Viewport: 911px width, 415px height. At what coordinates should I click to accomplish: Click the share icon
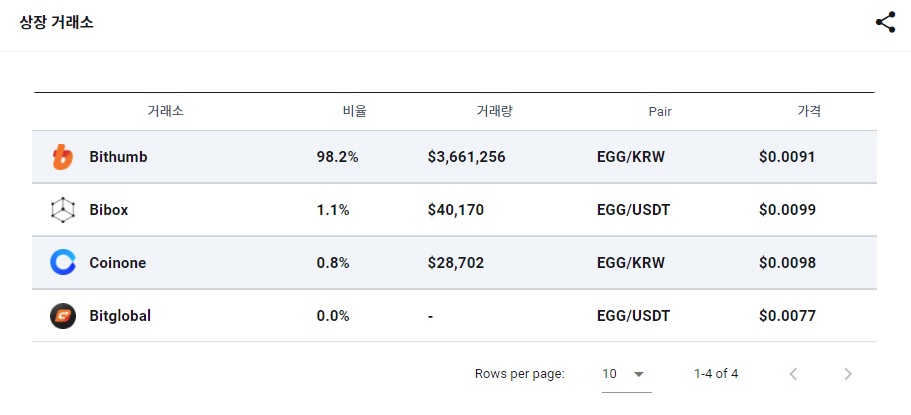tap(885, 23)
